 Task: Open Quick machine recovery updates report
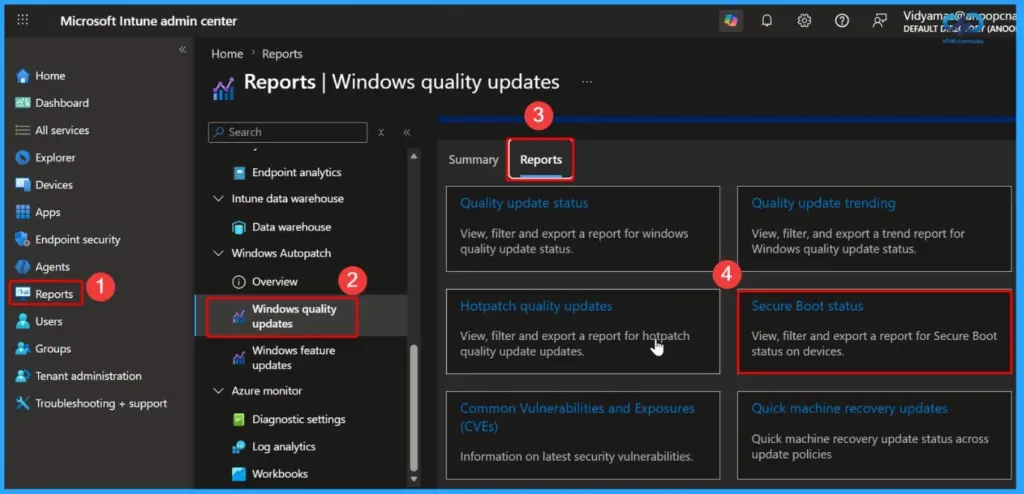click(x=849, y=408)
